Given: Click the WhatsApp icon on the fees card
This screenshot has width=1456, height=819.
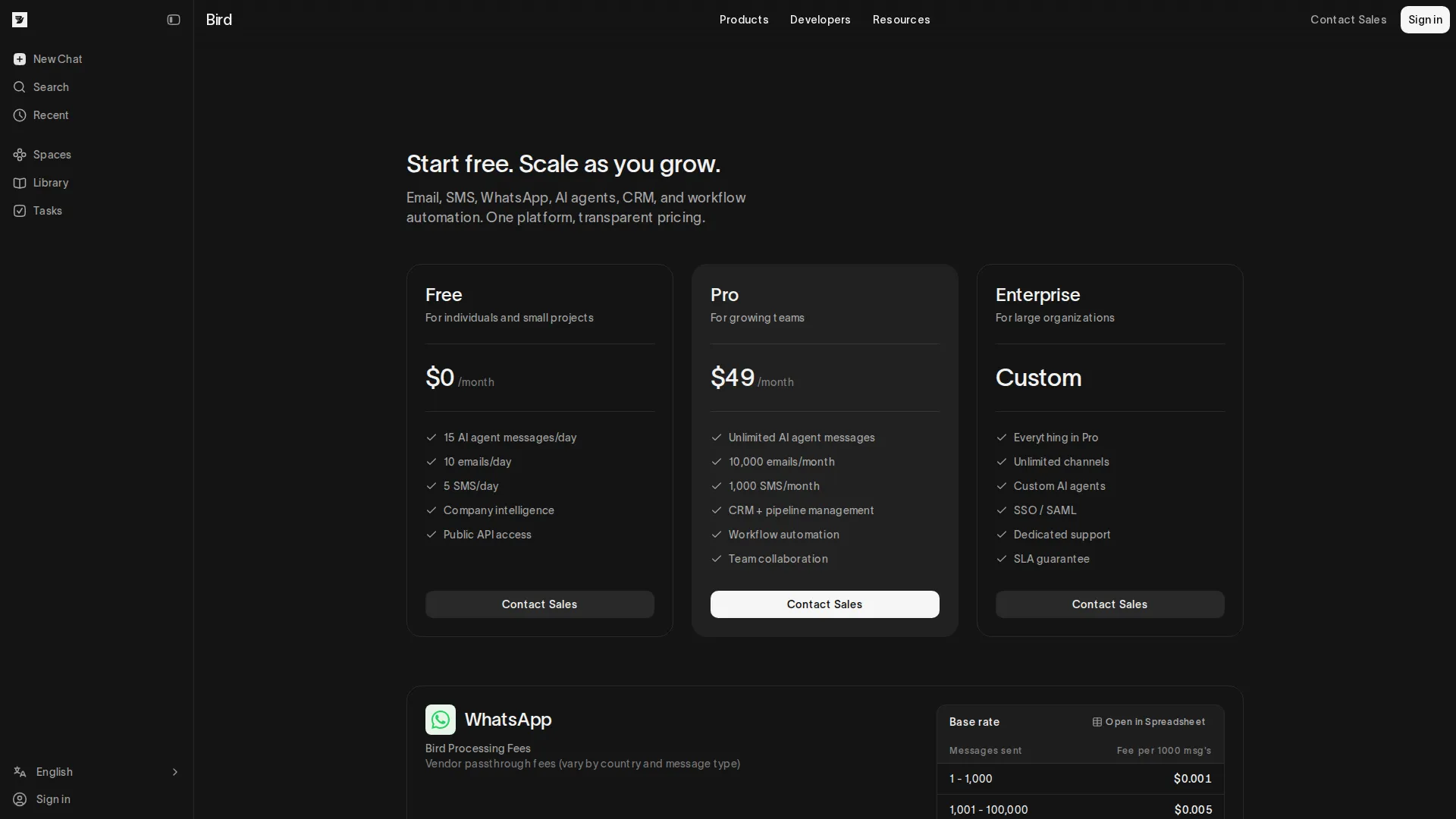Looking at the screenshot, I should coord(440,720).
